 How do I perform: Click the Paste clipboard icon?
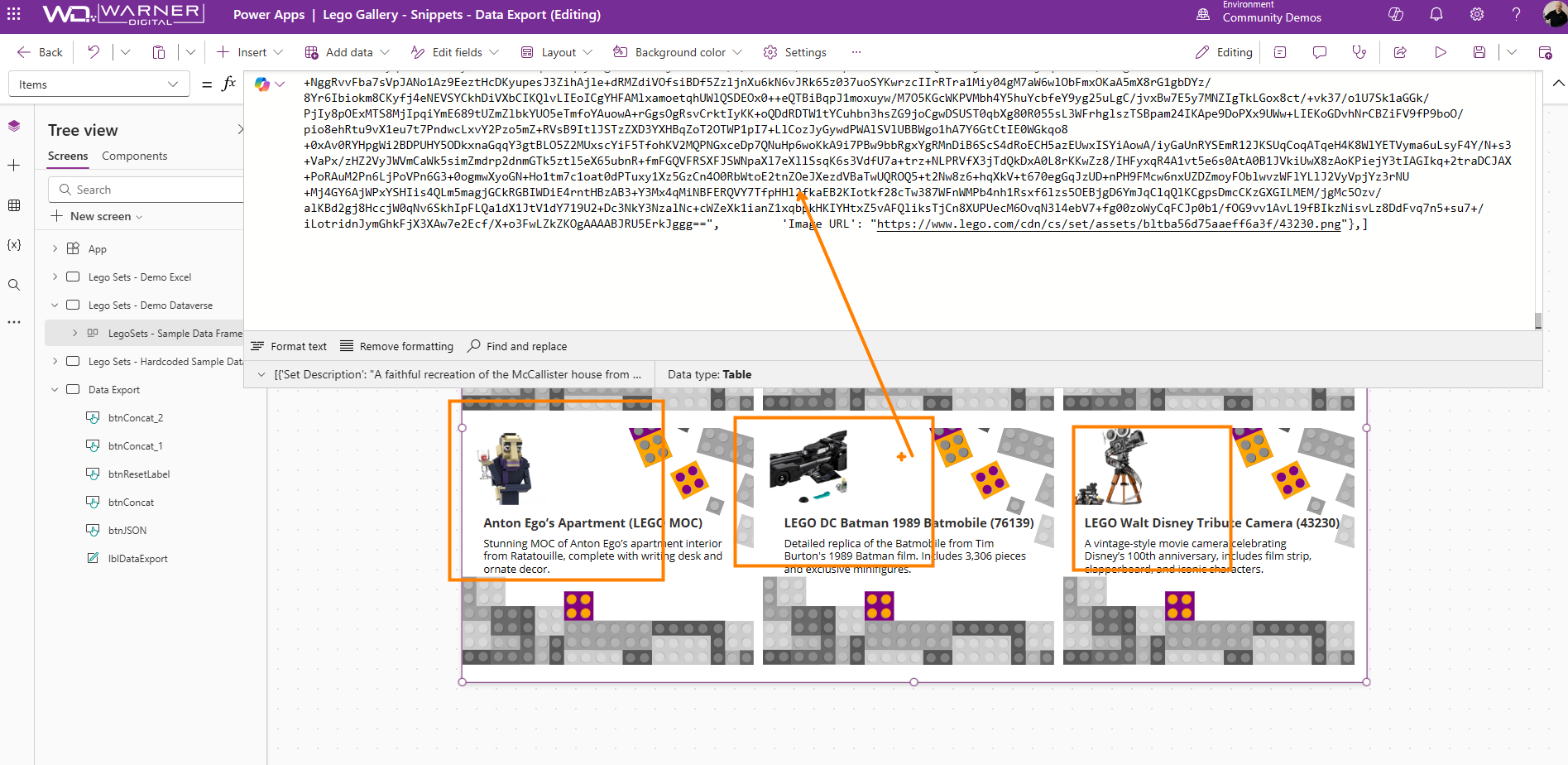[x=159, y=52]
